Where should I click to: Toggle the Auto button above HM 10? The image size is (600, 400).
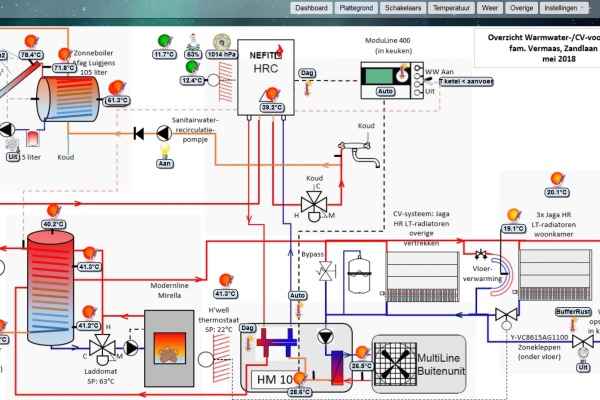[x=297, y=296]
